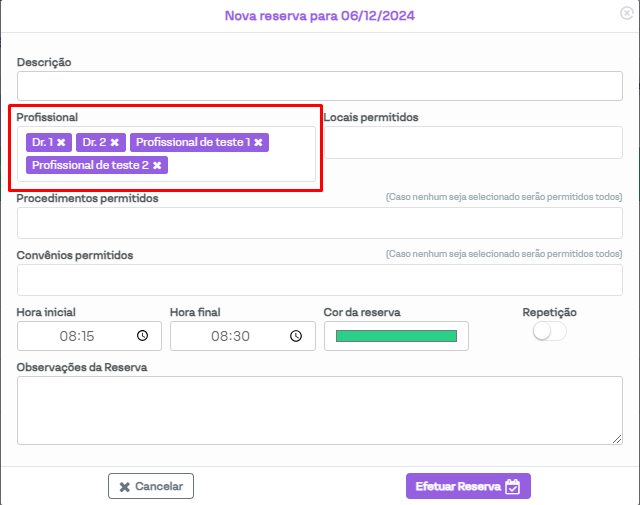This screenshot has height=505, width=640.
Task: Select the 08:15 Hora inicial value
Action: click(x=77, y=336)
